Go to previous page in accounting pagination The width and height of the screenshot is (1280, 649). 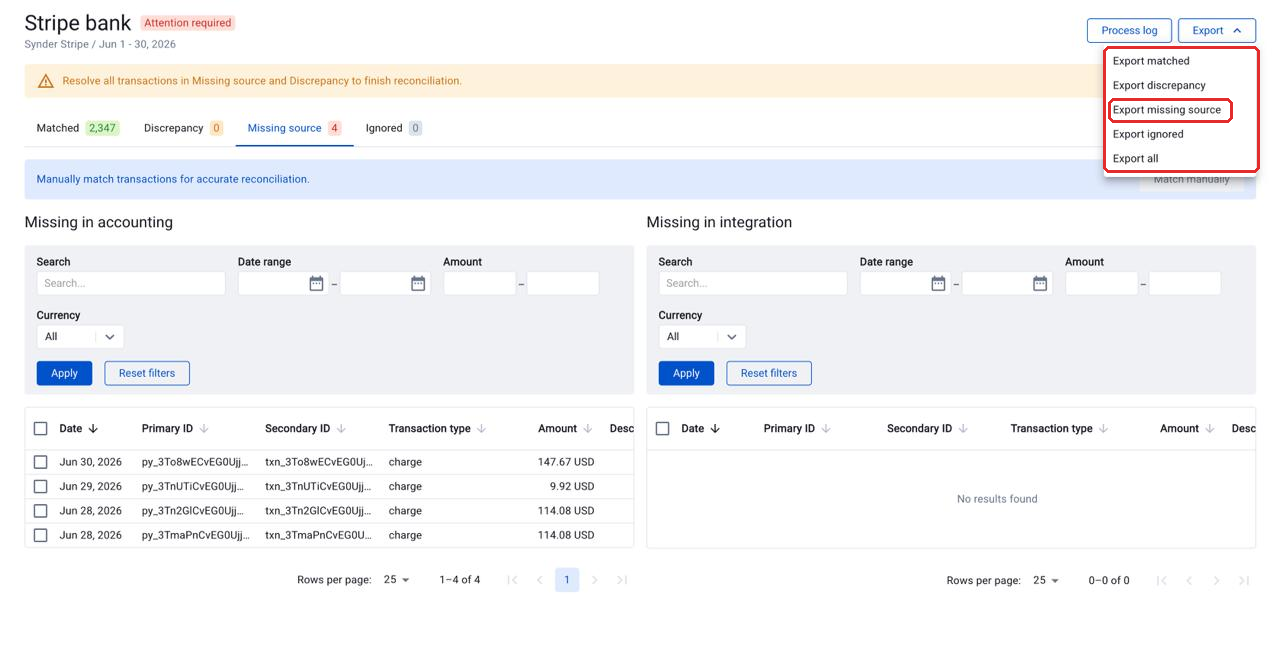(539, 580)
